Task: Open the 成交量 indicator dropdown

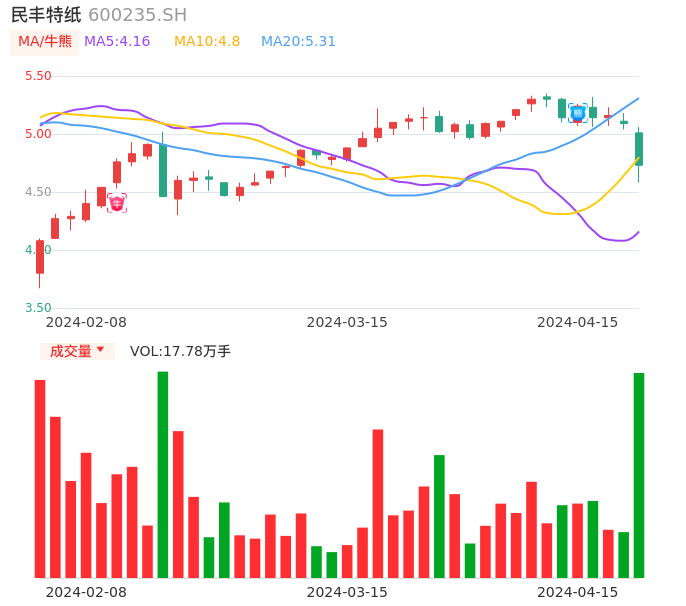Action: coord(77,351)
